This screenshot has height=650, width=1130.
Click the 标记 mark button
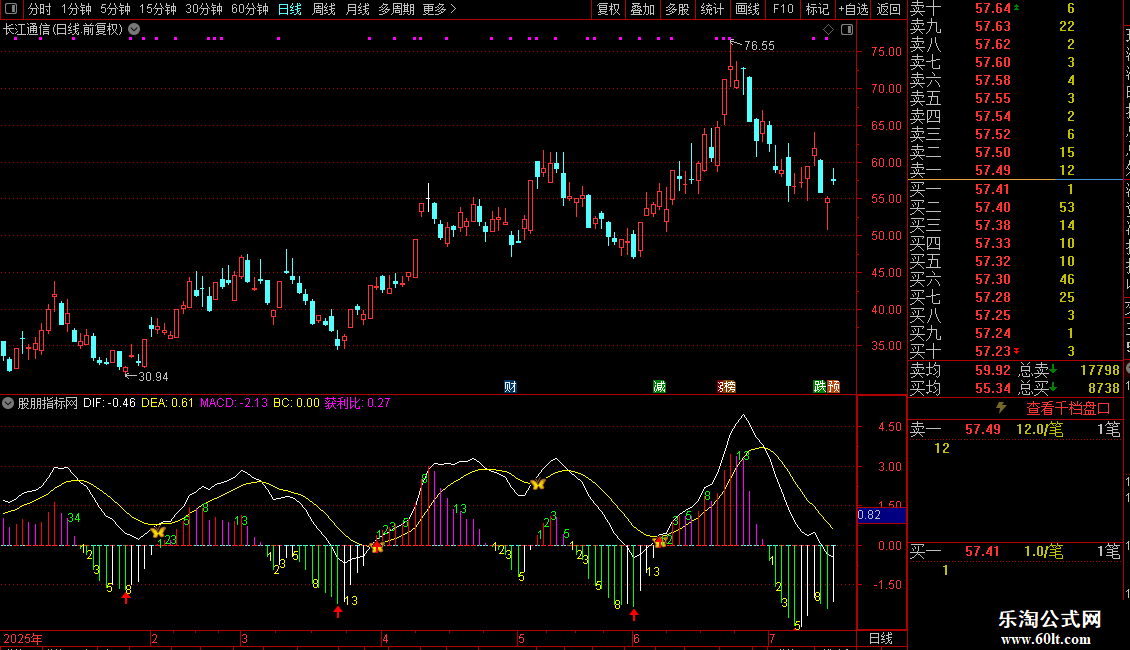point(817,9)
